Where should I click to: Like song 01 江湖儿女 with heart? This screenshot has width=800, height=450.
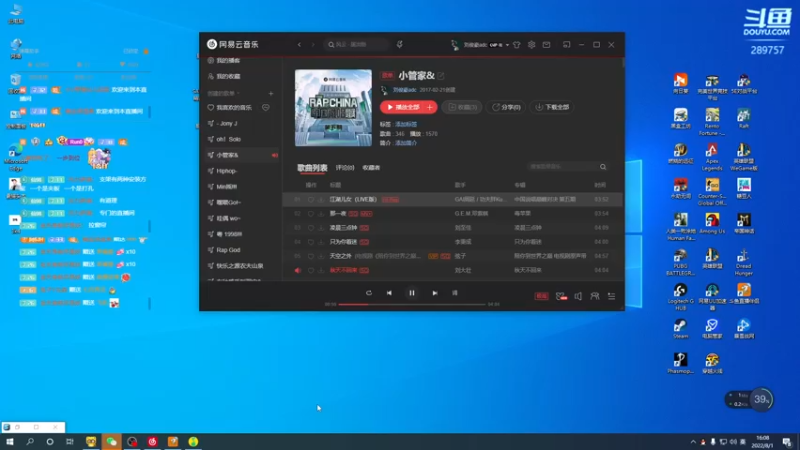click(x=311, y=199)
